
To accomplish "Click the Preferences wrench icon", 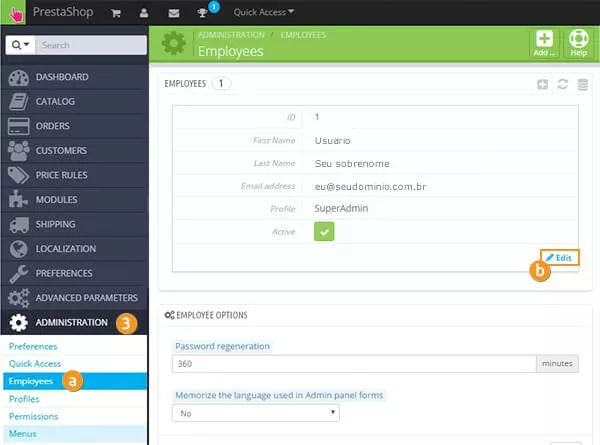I will tap(19, 274).
